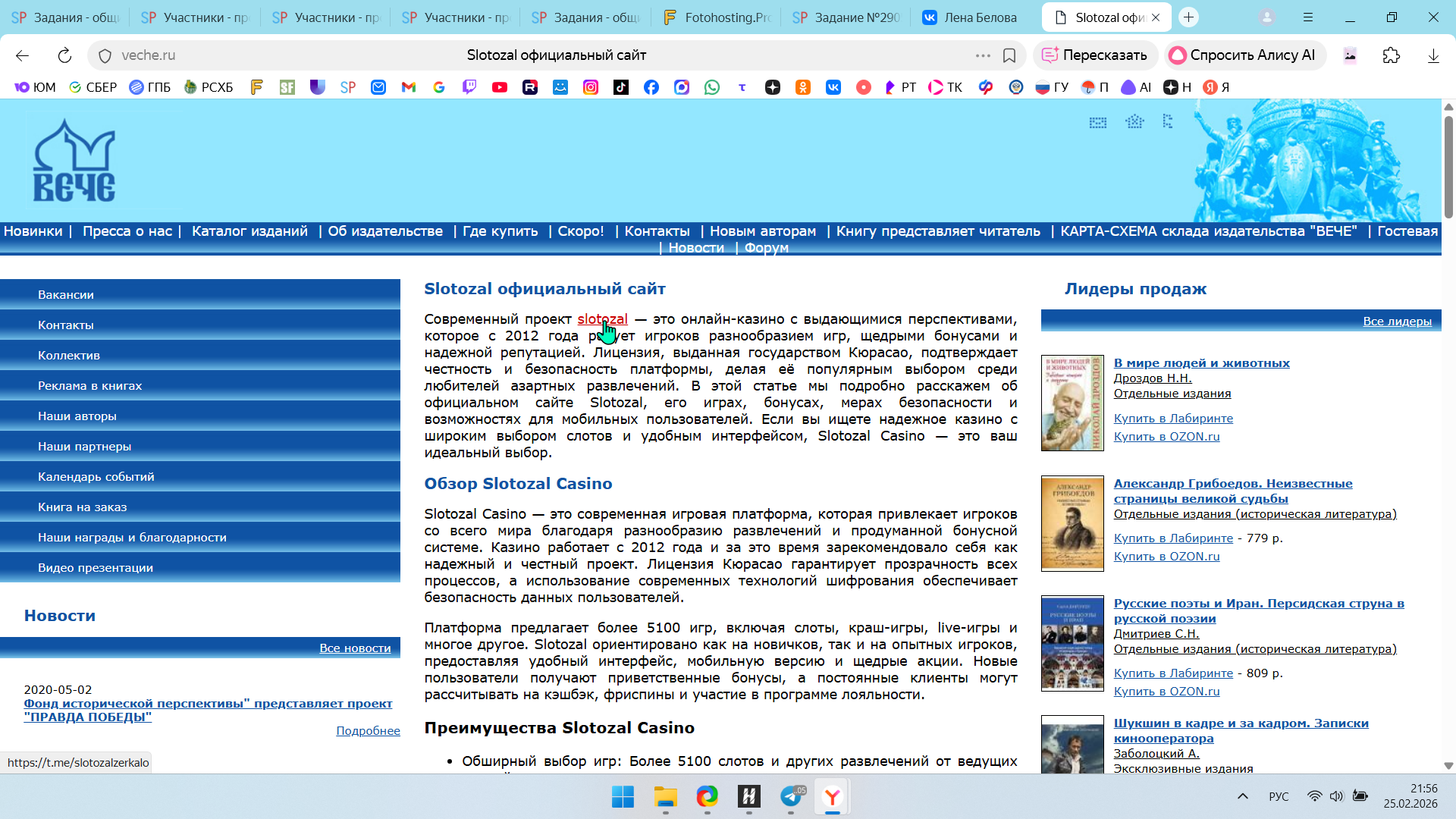1456x819 pixels.
Task: Click the Дроздов book cover thumbnail
Action: (1072, 403)
